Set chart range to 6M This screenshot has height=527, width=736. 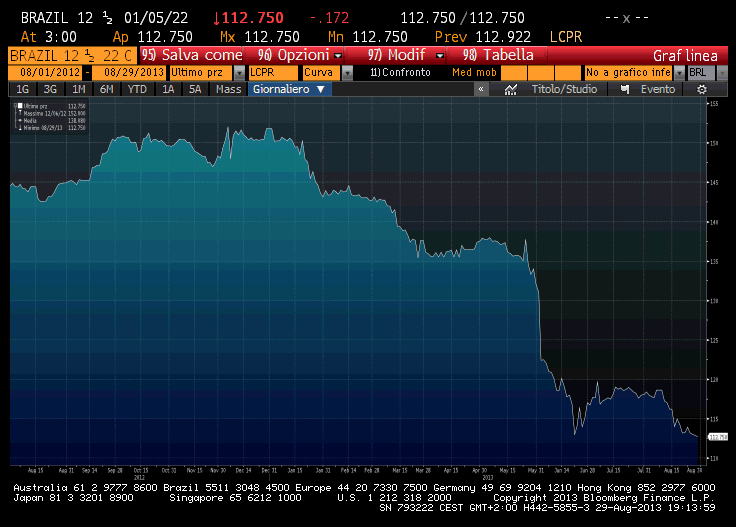(106, 89)
